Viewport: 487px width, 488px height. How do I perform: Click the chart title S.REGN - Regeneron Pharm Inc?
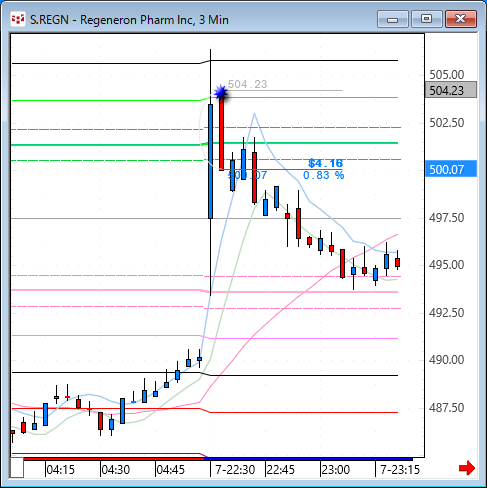click(x=129, y=20)
